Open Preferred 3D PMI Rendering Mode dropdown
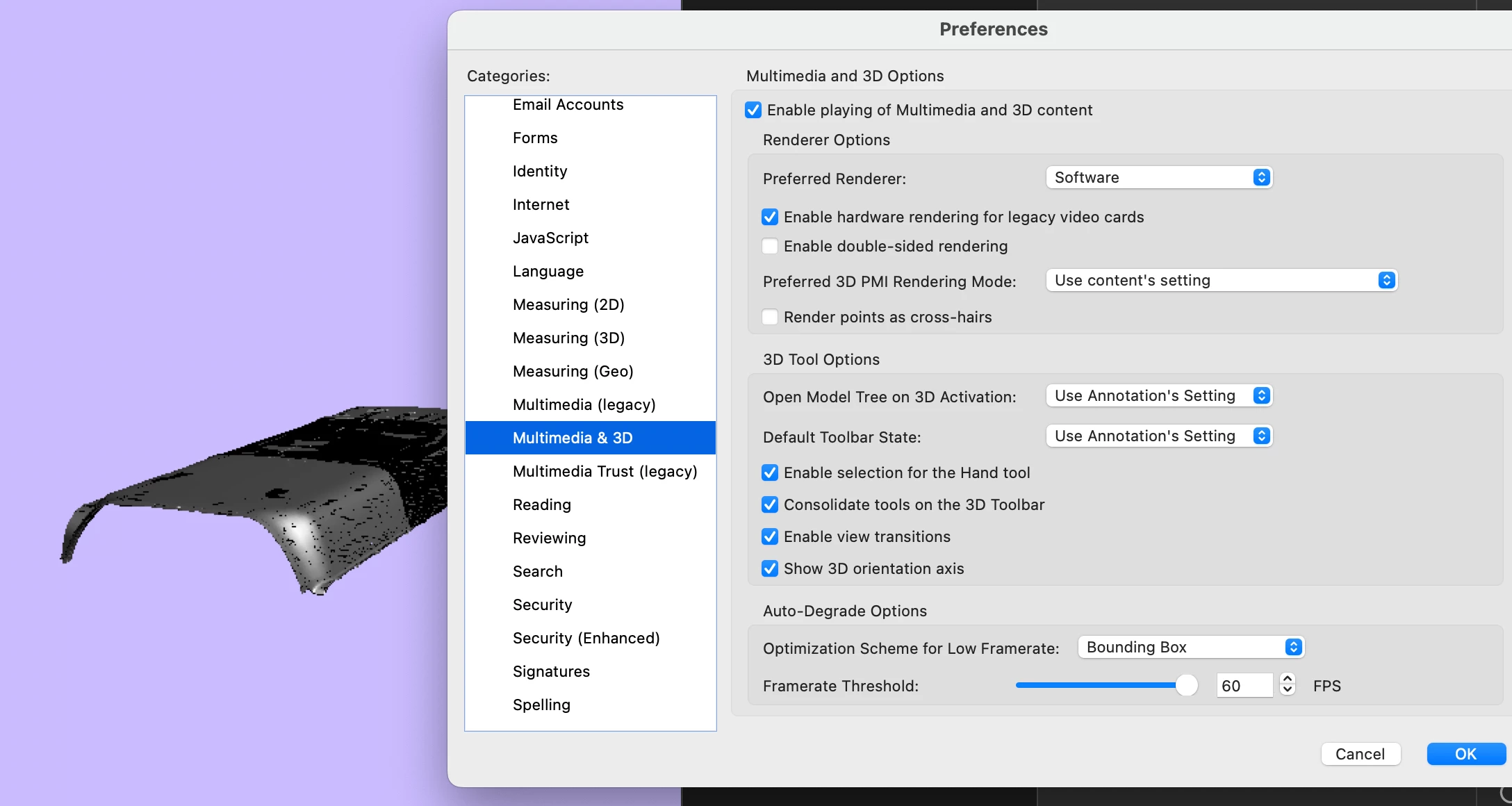The width and height of the screenshot is (1512, 806). [x=1221, y=280]
